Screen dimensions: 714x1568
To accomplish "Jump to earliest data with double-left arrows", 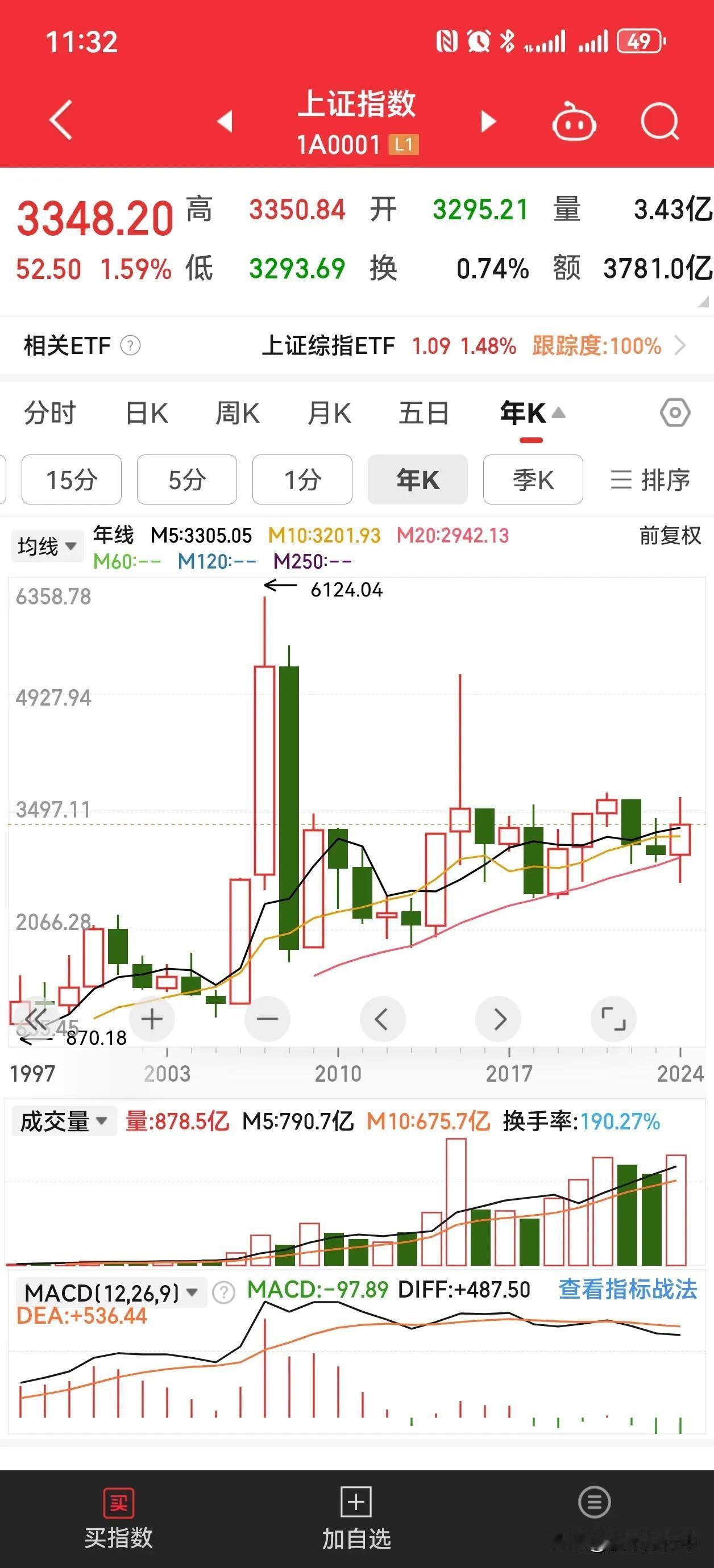I will pos(36,1019).
